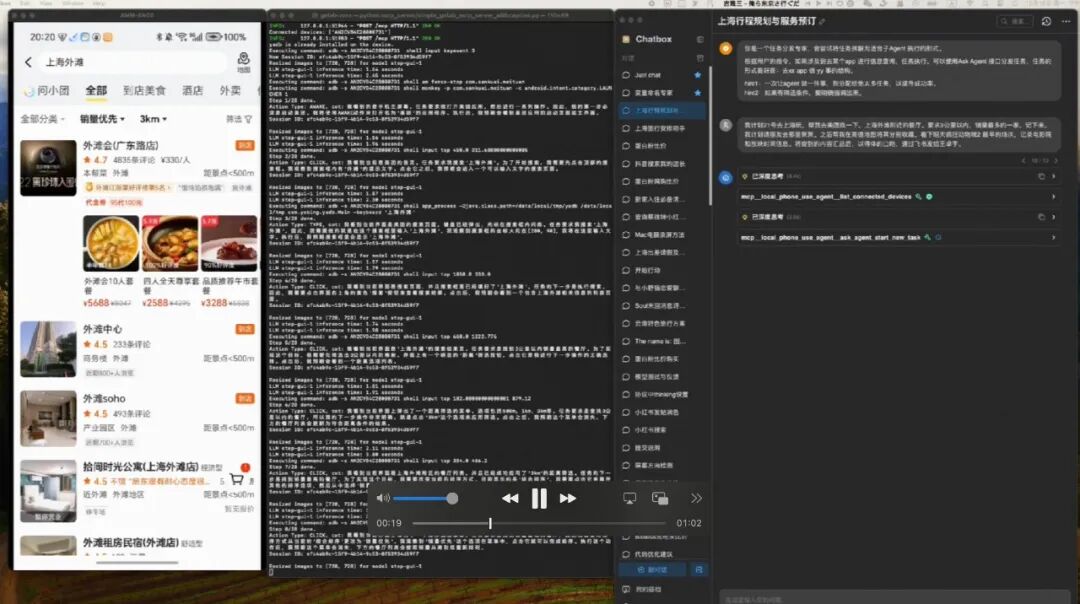Screen dimensions: 1080x604
Task: Click the message input box at the Chatbox bottom
Action: click(893, 598)
